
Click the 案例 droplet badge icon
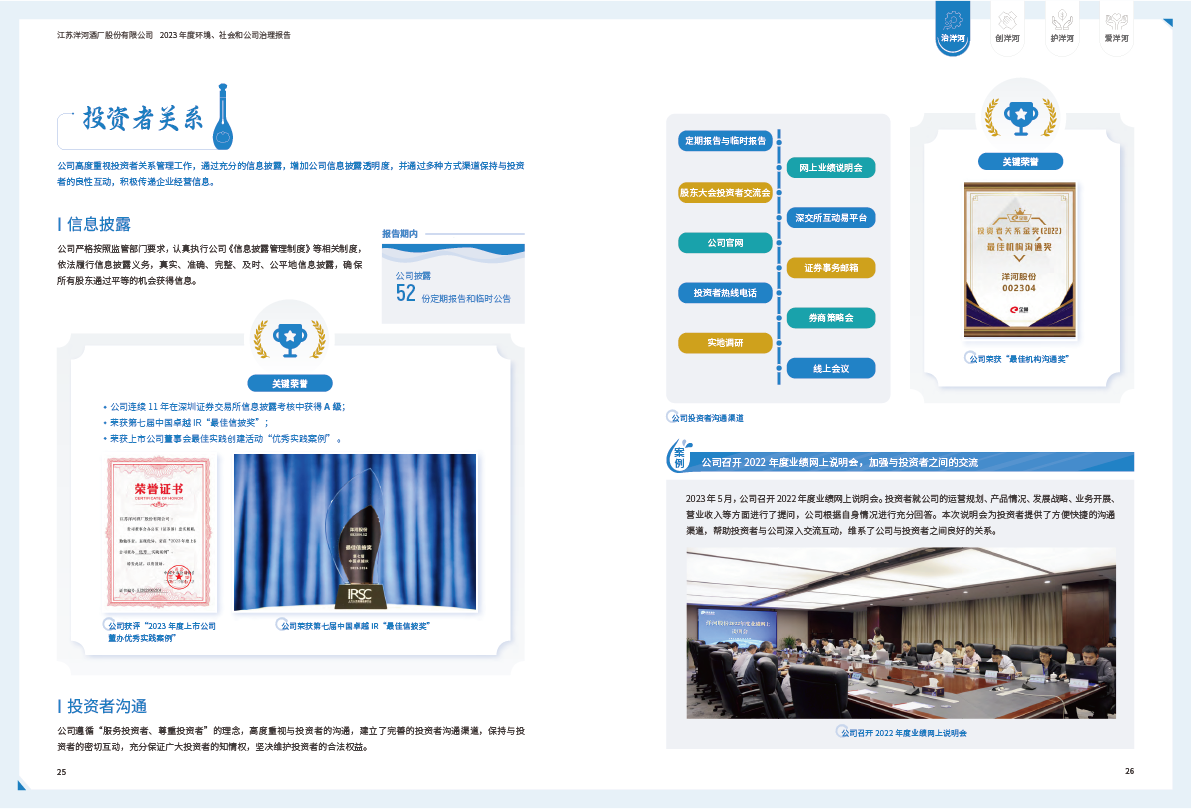coord(677,458)
